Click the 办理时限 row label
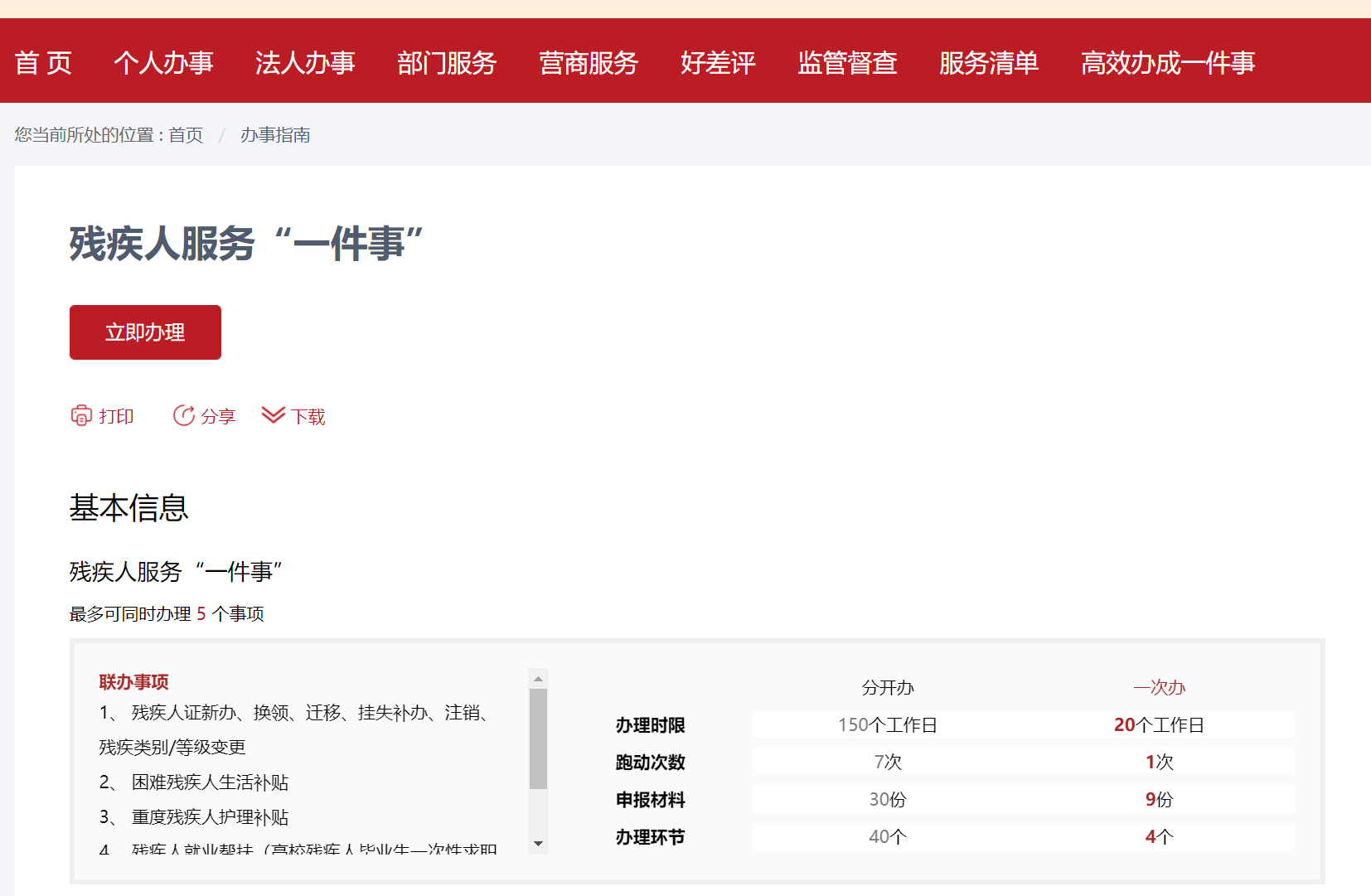The image size is (1371, 896). pos(650,725)
